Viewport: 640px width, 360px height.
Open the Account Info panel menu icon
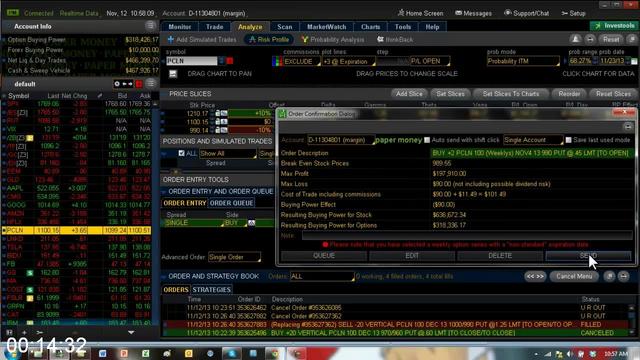pyautogui.click(x=150, y=26)
